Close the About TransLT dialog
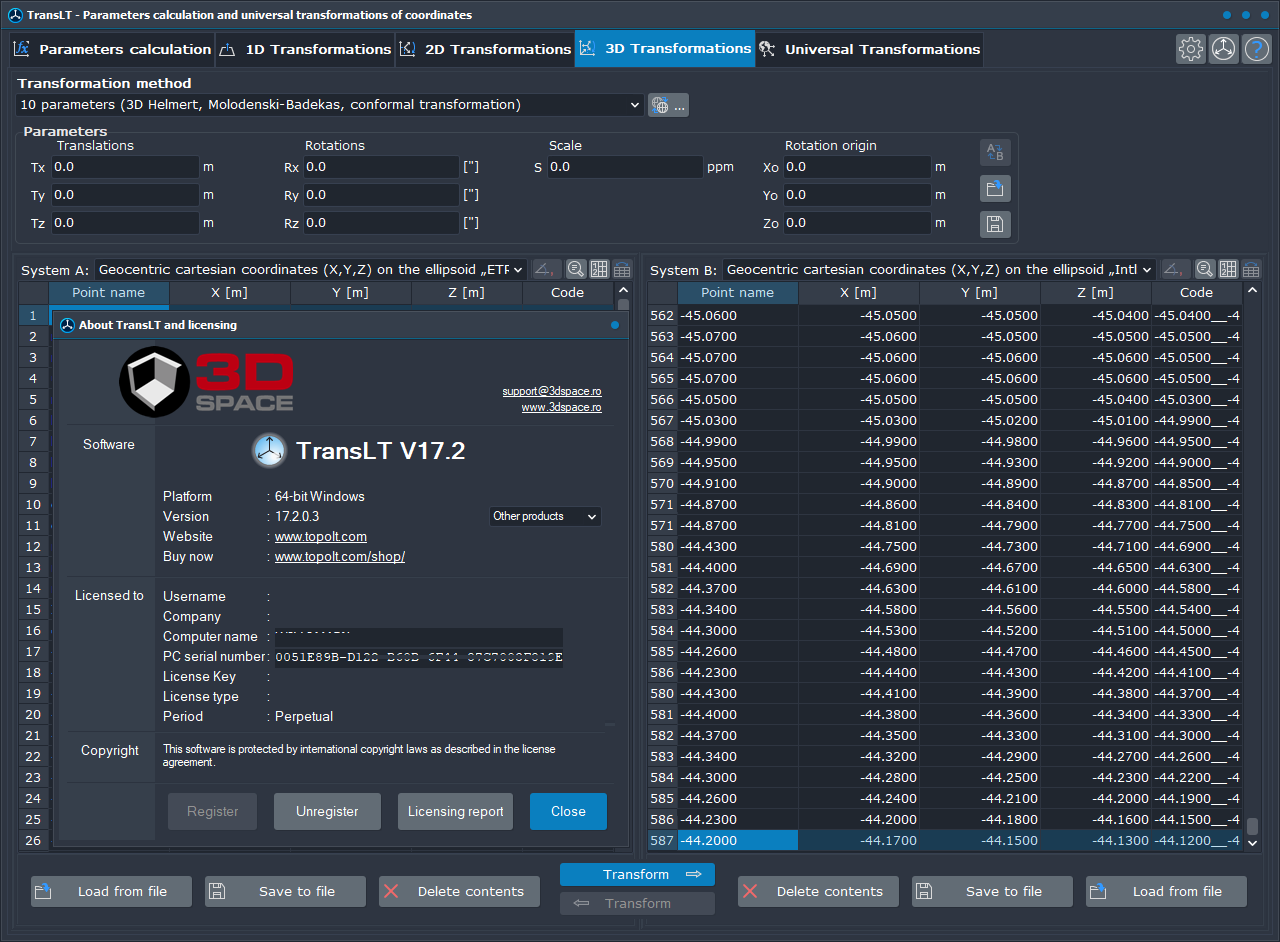Image resolution: width=1280 pixels, height=942 pixels. pyautogui.click(x=568, y=811)
